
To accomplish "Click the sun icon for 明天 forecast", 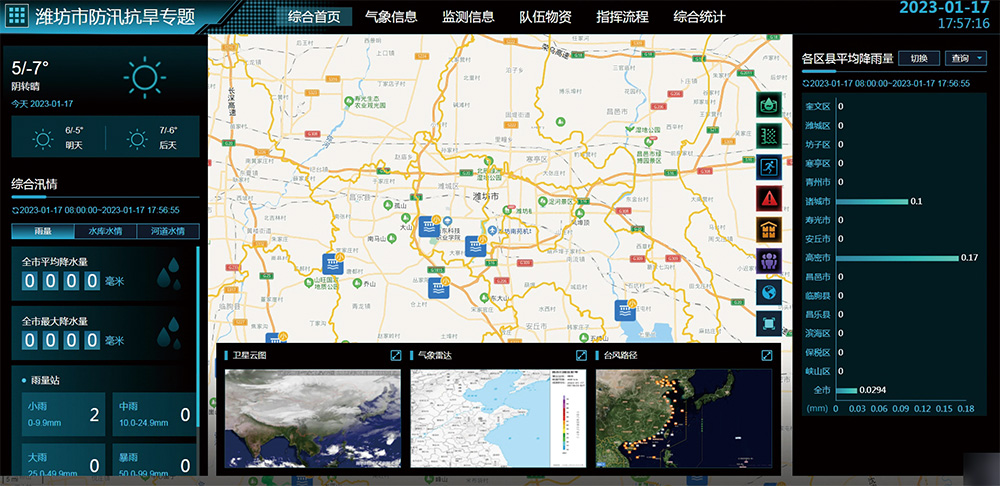I will (43, 138).
